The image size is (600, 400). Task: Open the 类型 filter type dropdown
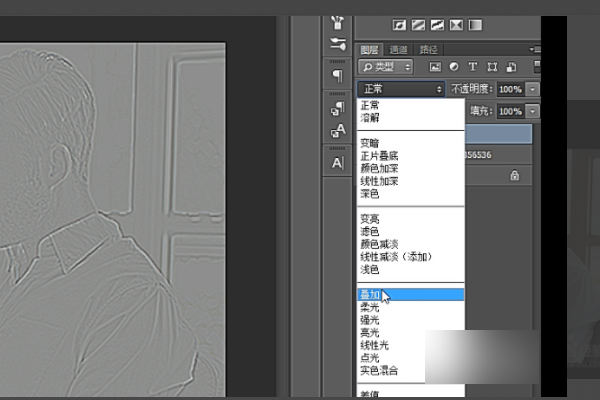[385, 67]
